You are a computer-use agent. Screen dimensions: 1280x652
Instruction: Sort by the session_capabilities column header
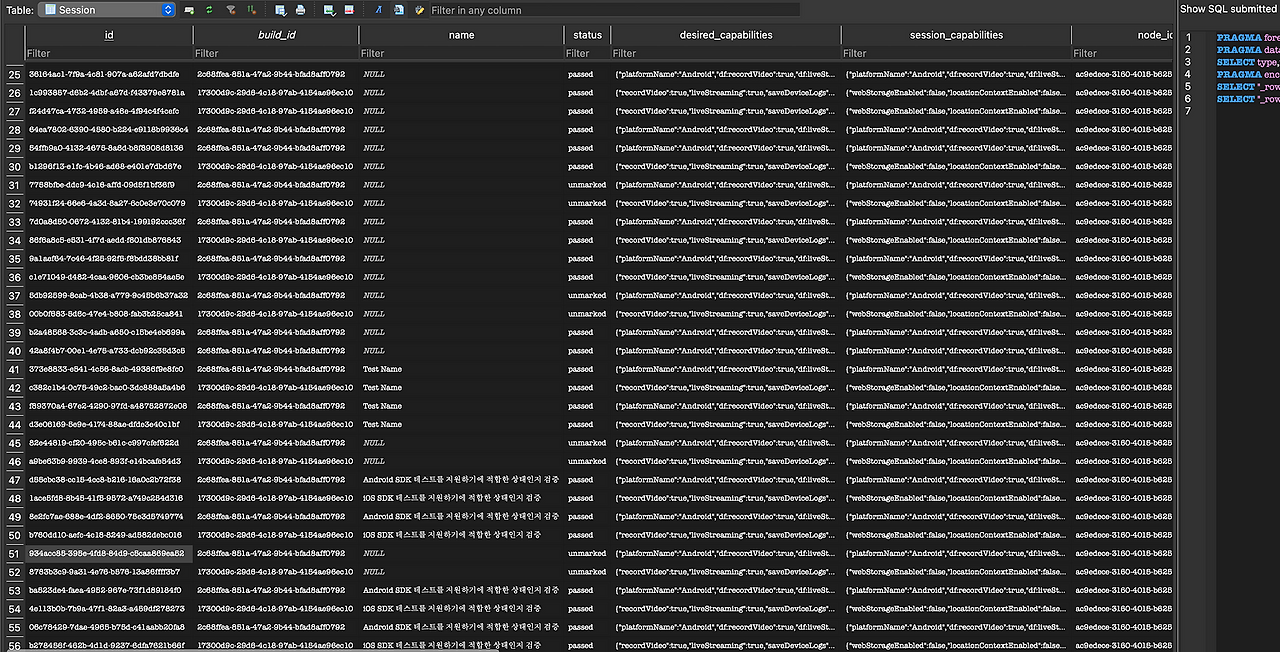click(956, 35)
